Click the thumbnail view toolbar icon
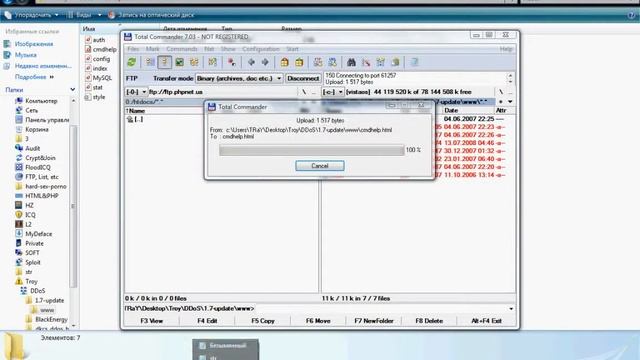 click(x=179, y=62)
